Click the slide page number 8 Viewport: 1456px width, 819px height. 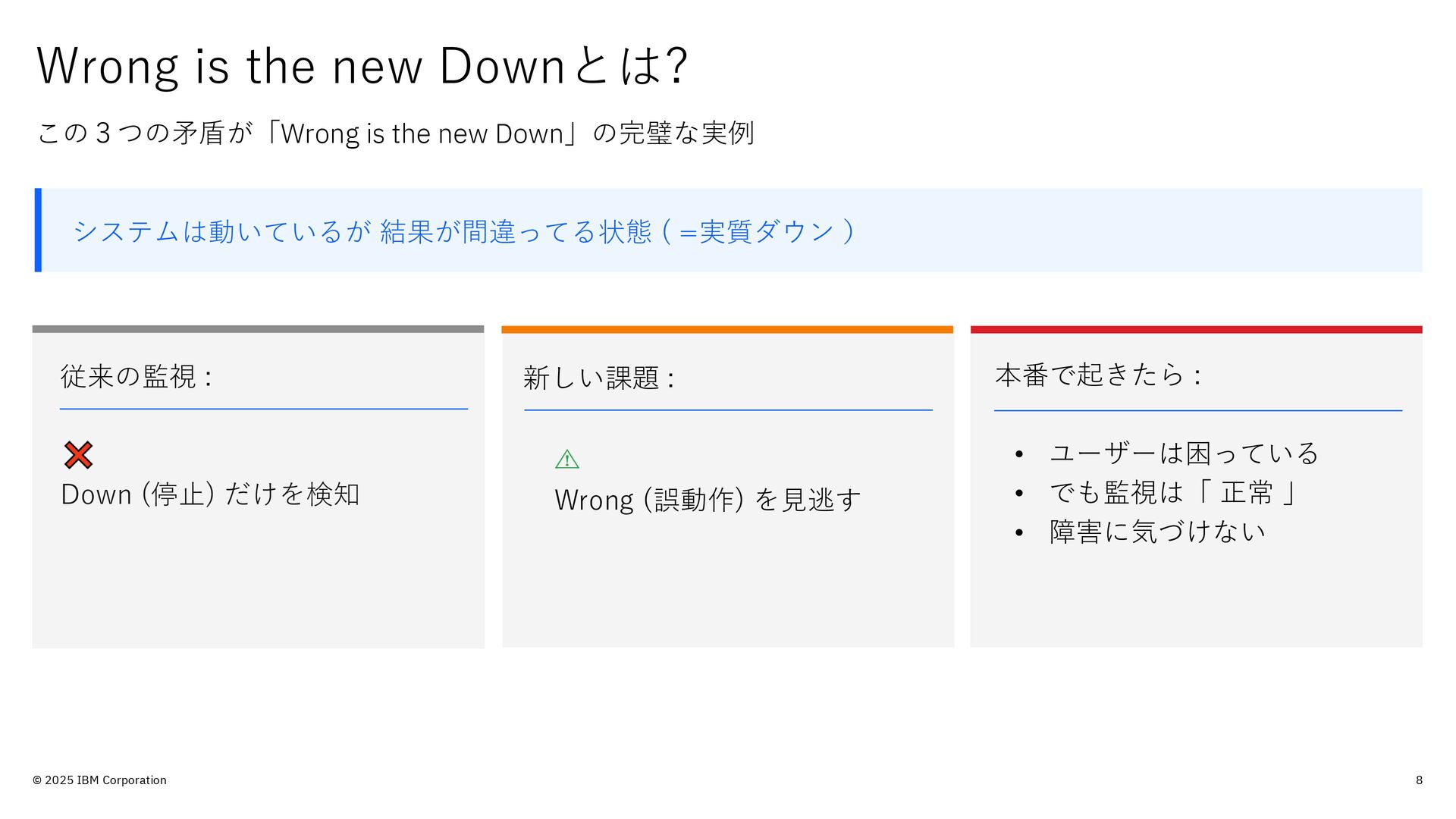point(1419,780)
